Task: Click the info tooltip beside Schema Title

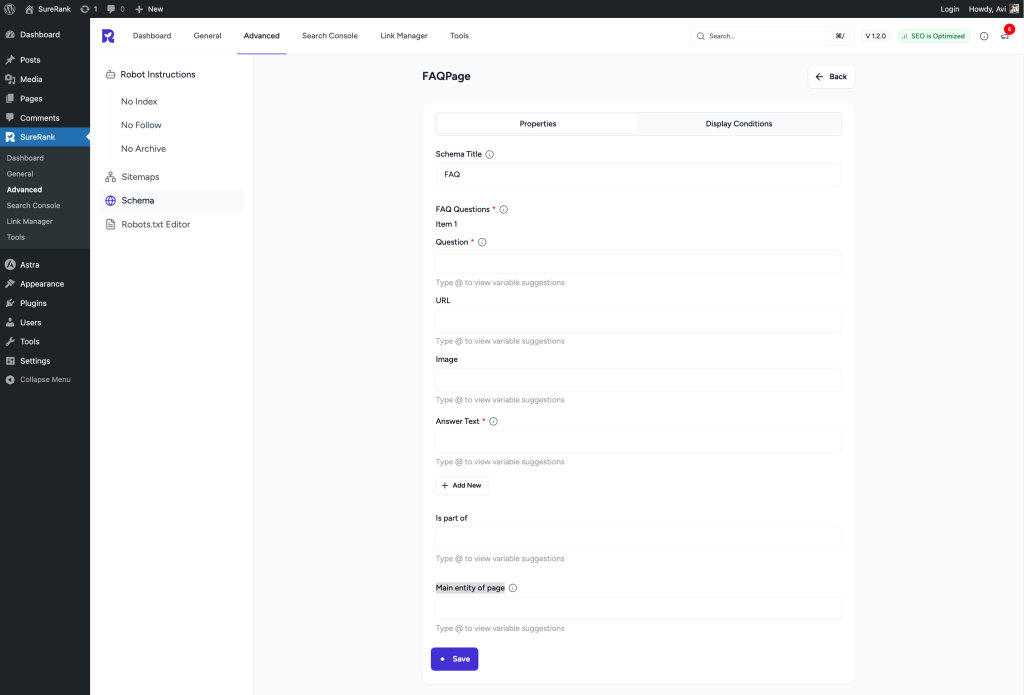Action: tap(489, 154)
